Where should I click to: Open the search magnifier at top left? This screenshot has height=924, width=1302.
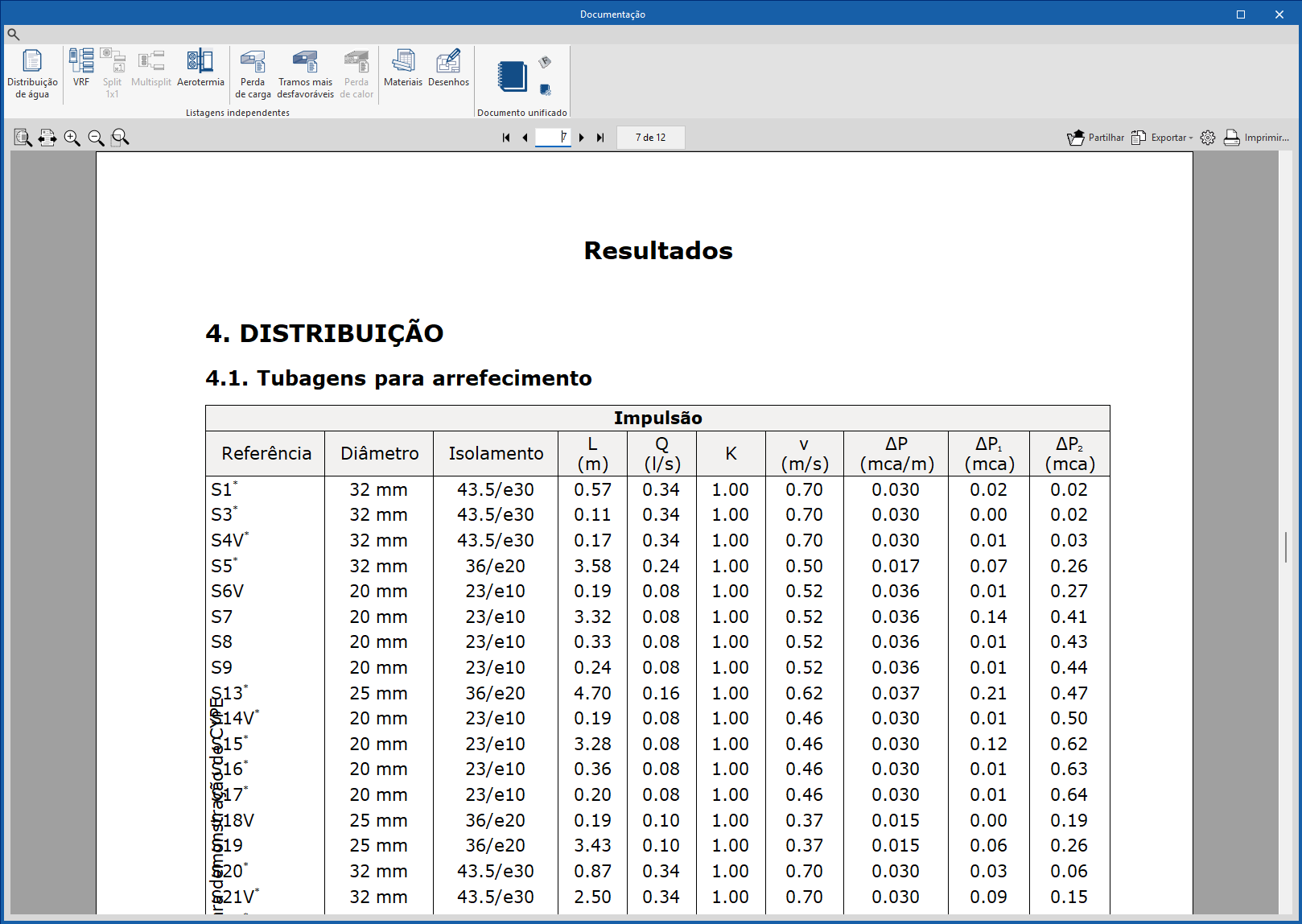coord(13,35)
